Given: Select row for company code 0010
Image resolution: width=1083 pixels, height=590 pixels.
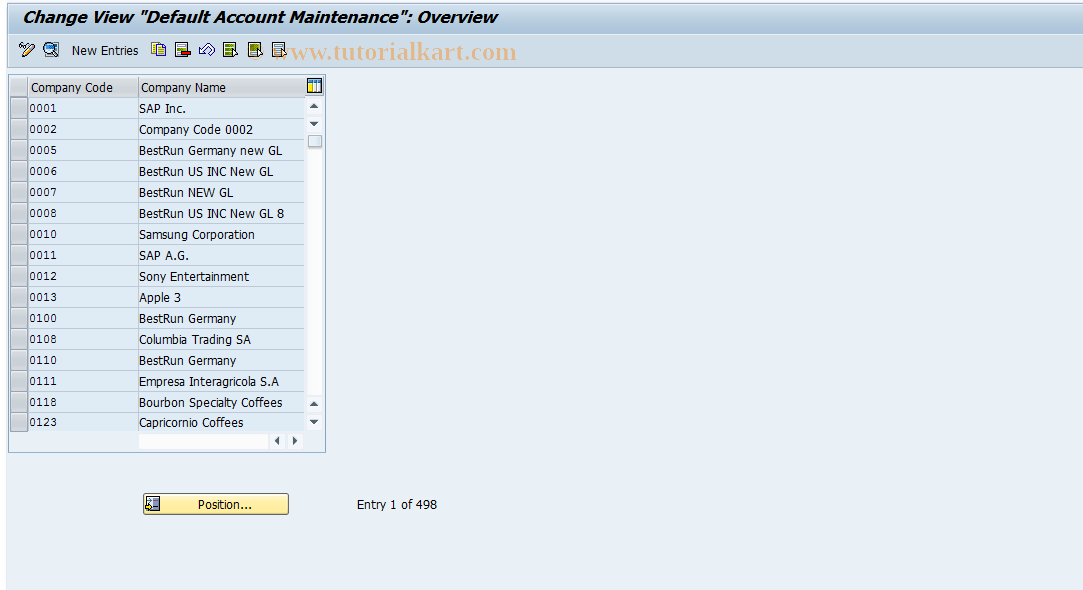Looking at the screenshot, I should (19, 234).
